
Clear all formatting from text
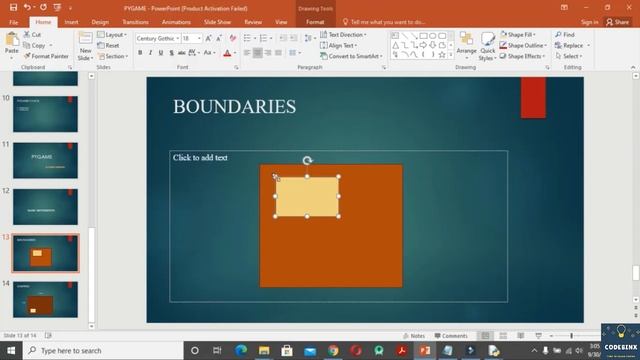[x=233, y=38]
